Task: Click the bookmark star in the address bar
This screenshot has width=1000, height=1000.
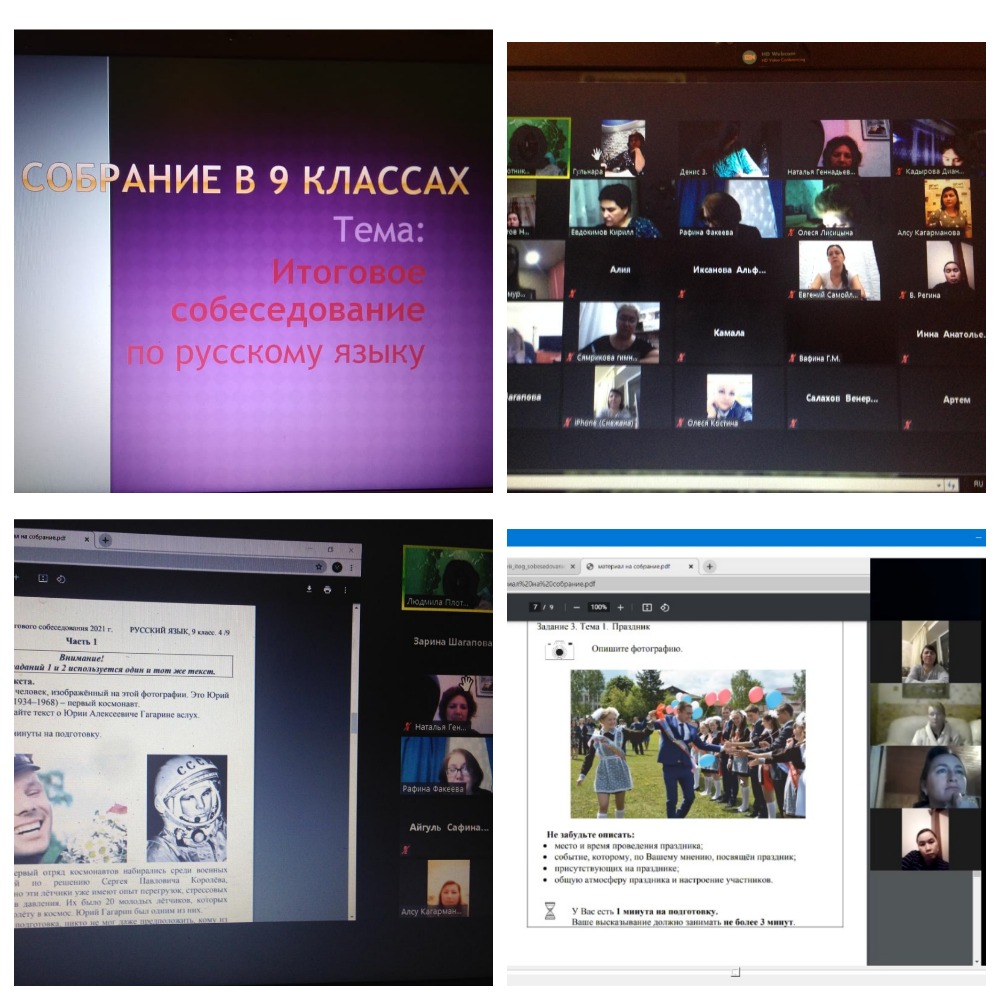Action: point(320,567)
